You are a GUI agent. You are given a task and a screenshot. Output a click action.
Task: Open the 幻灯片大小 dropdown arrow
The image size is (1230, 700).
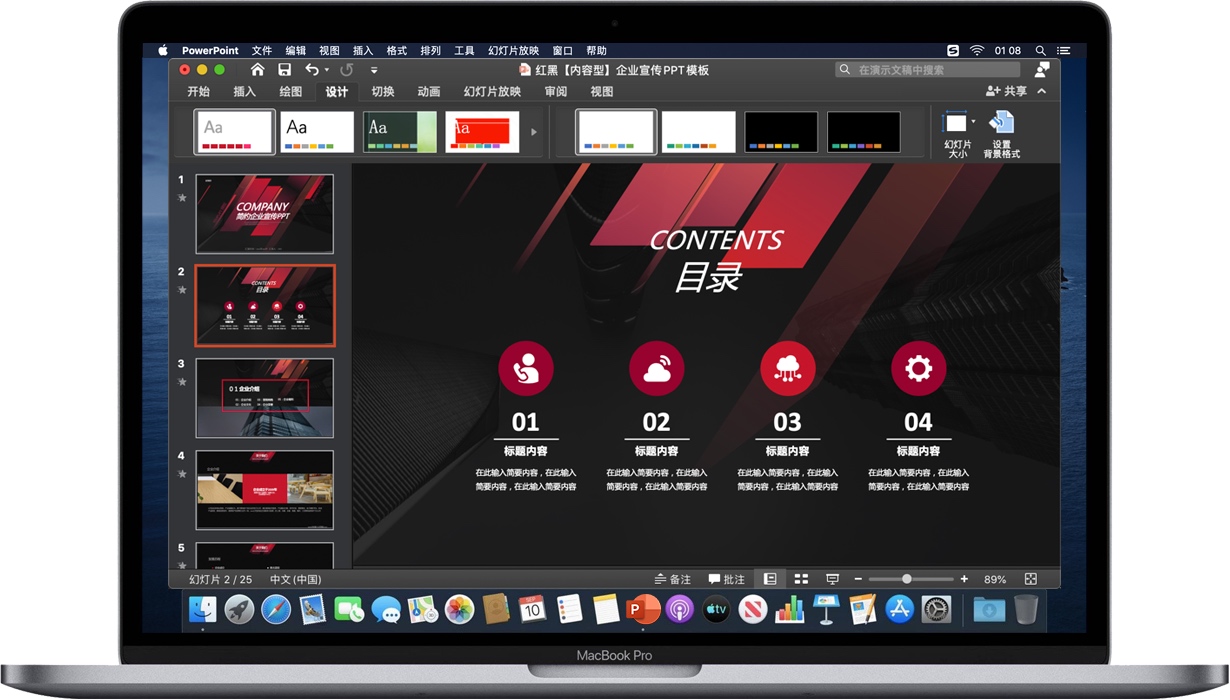click(972, 121)
